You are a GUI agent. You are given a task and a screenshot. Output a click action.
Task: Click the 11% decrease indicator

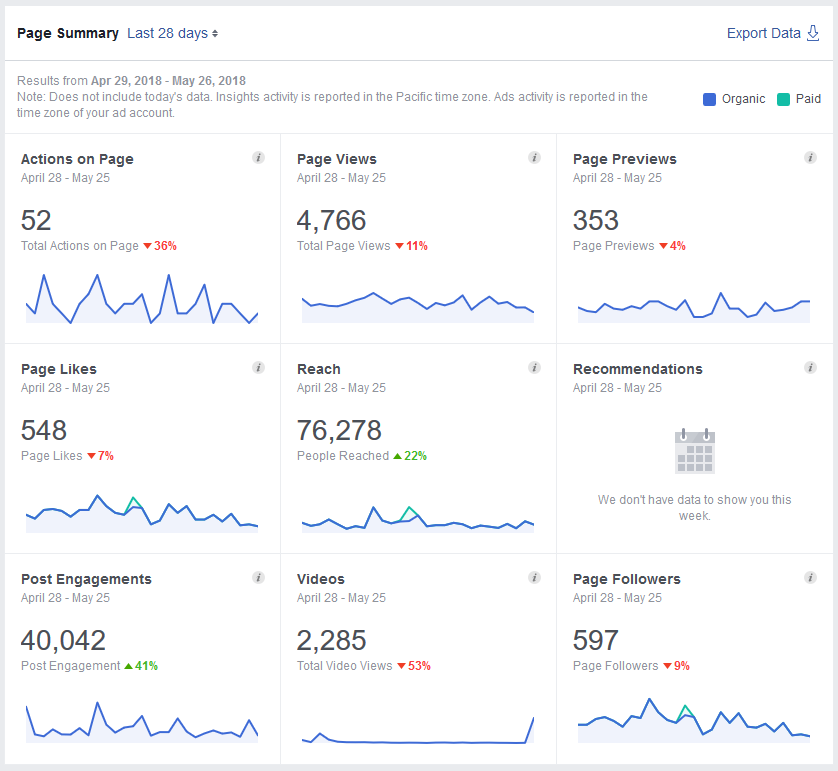[x=412, y=246]
